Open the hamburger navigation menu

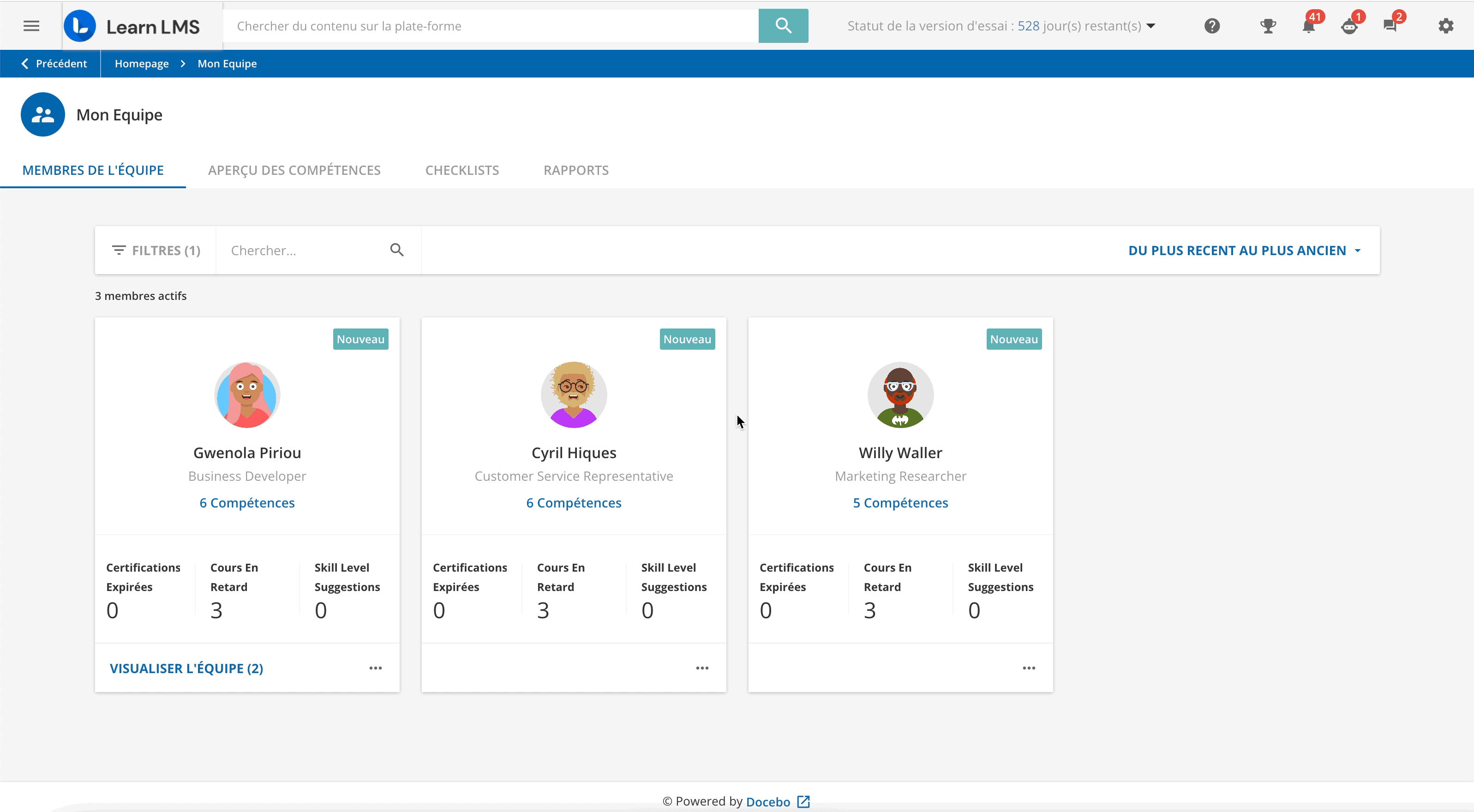(x=31, y=26)
